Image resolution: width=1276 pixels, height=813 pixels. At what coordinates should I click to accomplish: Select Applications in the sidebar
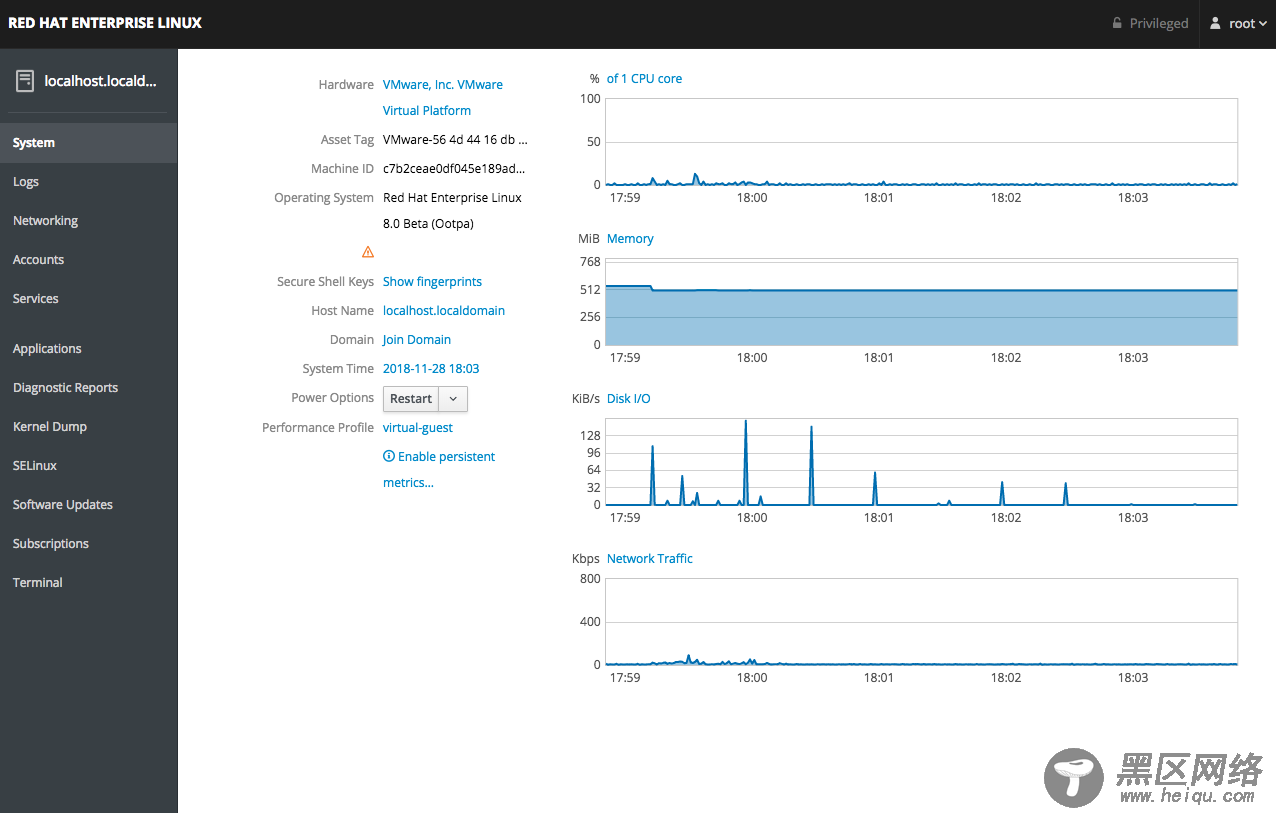pos(88,349)
